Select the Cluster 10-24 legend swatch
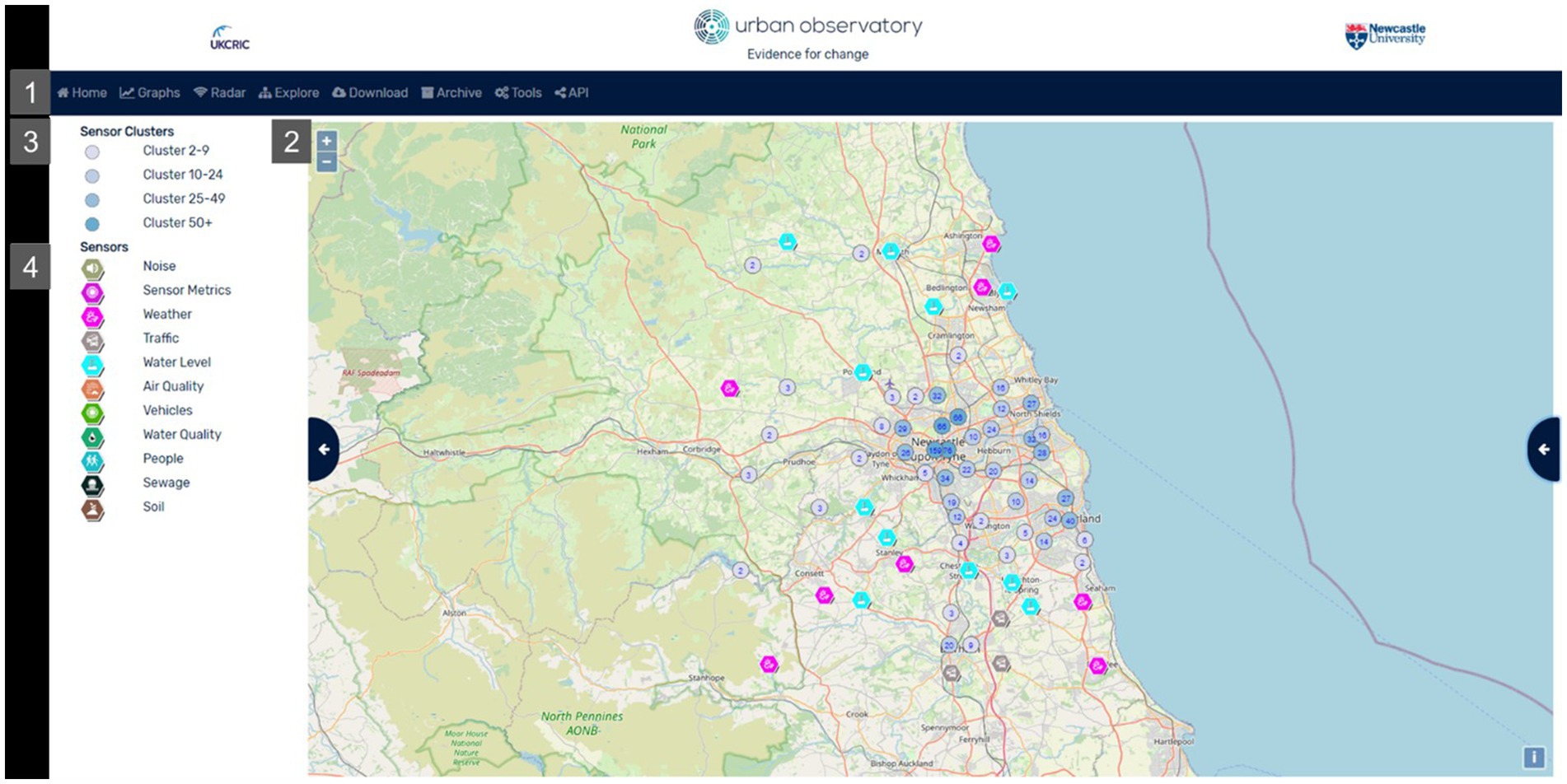Viewport: 1567px width, 784px height. pos(92,176)
